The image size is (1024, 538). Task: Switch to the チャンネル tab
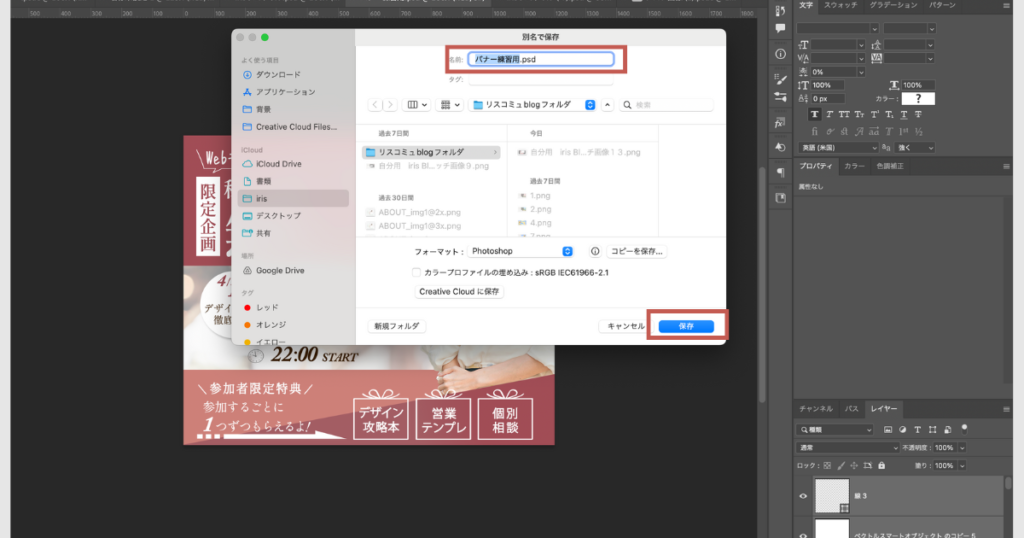816,409
